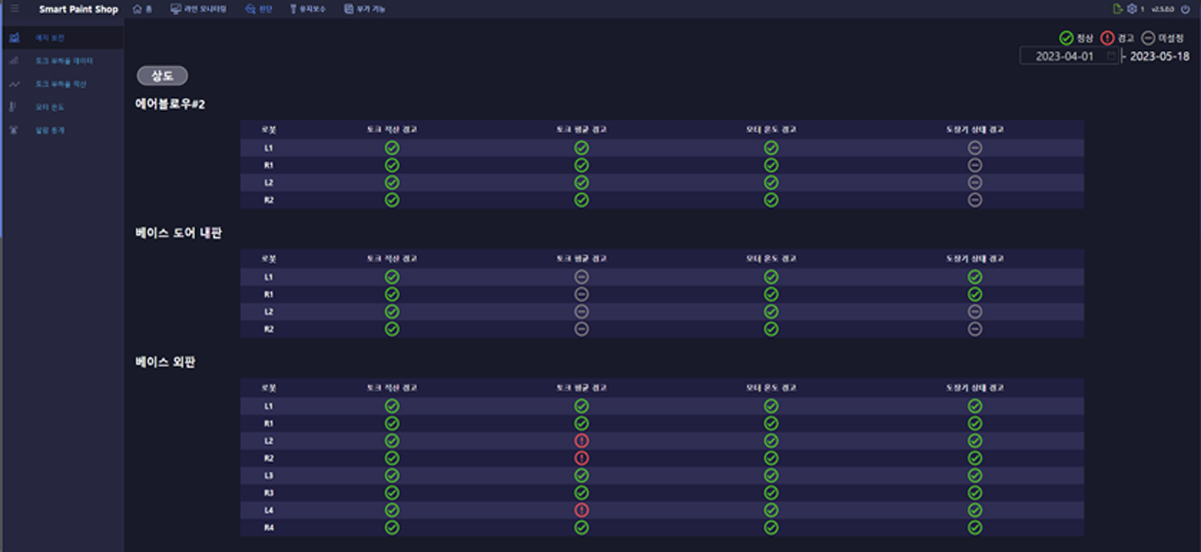Open the 부가 기능 menu
The height and width of the screenshot is (552, 1201).
coord(364,9)
